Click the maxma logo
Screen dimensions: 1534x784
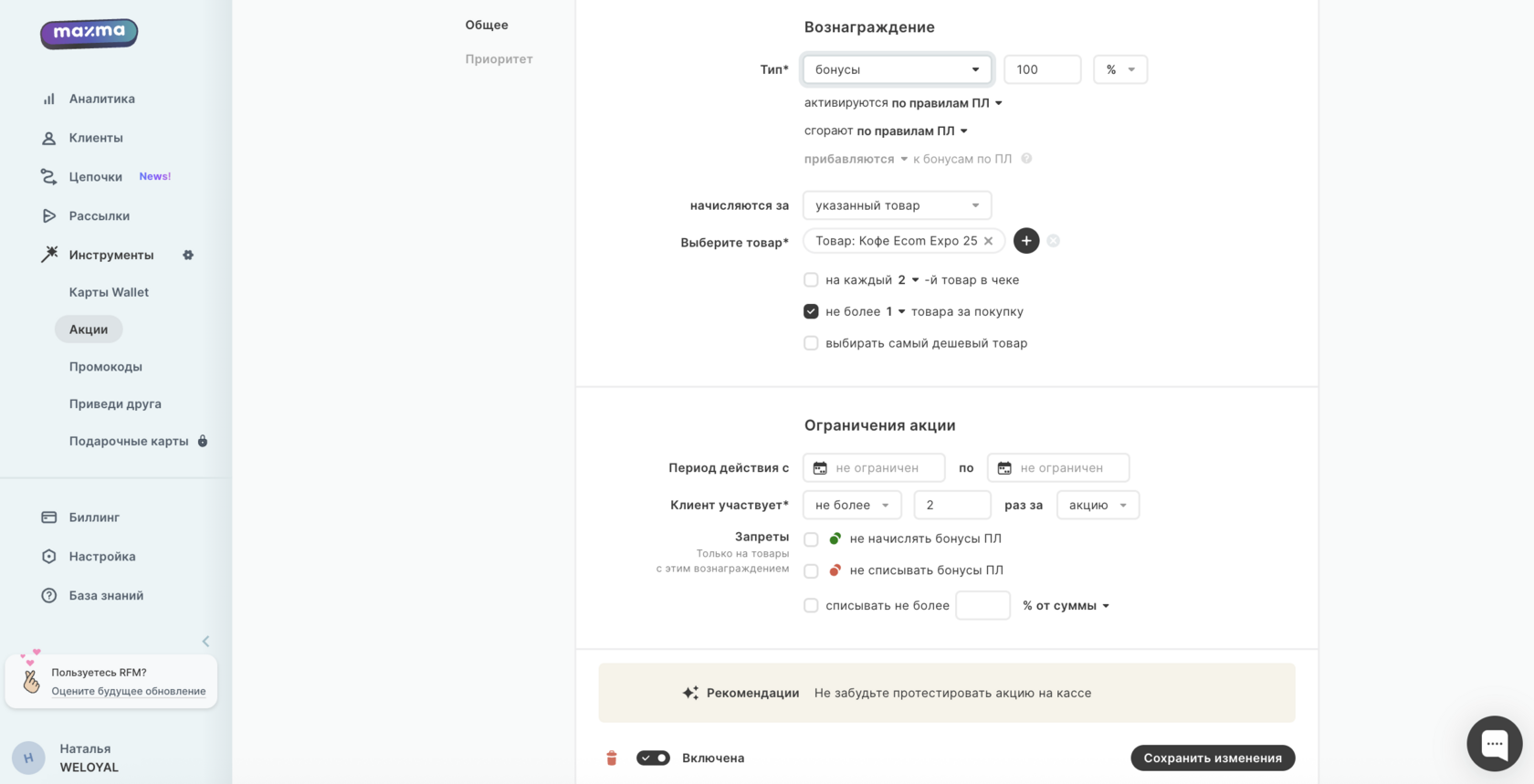[89, 33]
